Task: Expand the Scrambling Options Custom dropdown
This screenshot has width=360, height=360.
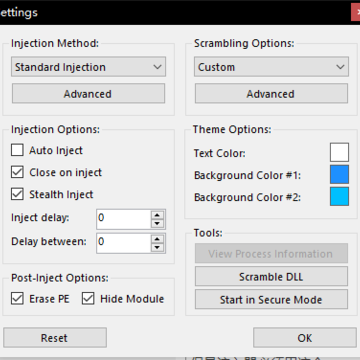Action: click(271, 67)
